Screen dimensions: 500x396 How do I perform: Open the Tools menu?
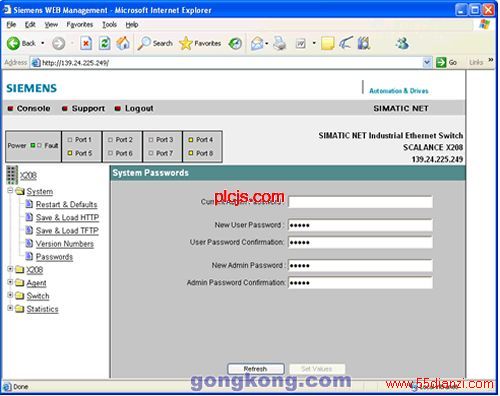click(x=109, y=25)
